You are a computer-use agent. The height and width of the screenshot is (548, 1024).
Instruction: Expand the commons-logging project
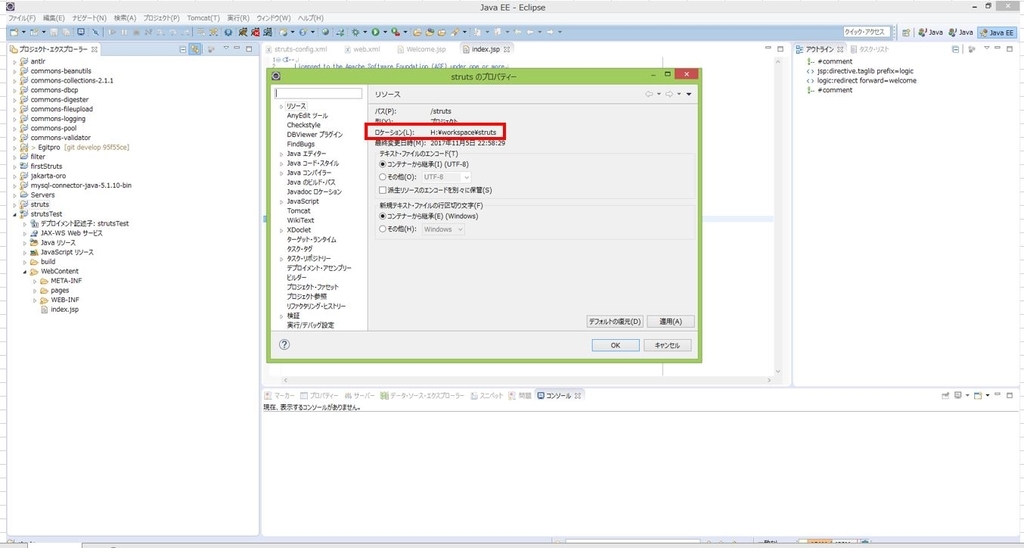(x=15, y=119)
